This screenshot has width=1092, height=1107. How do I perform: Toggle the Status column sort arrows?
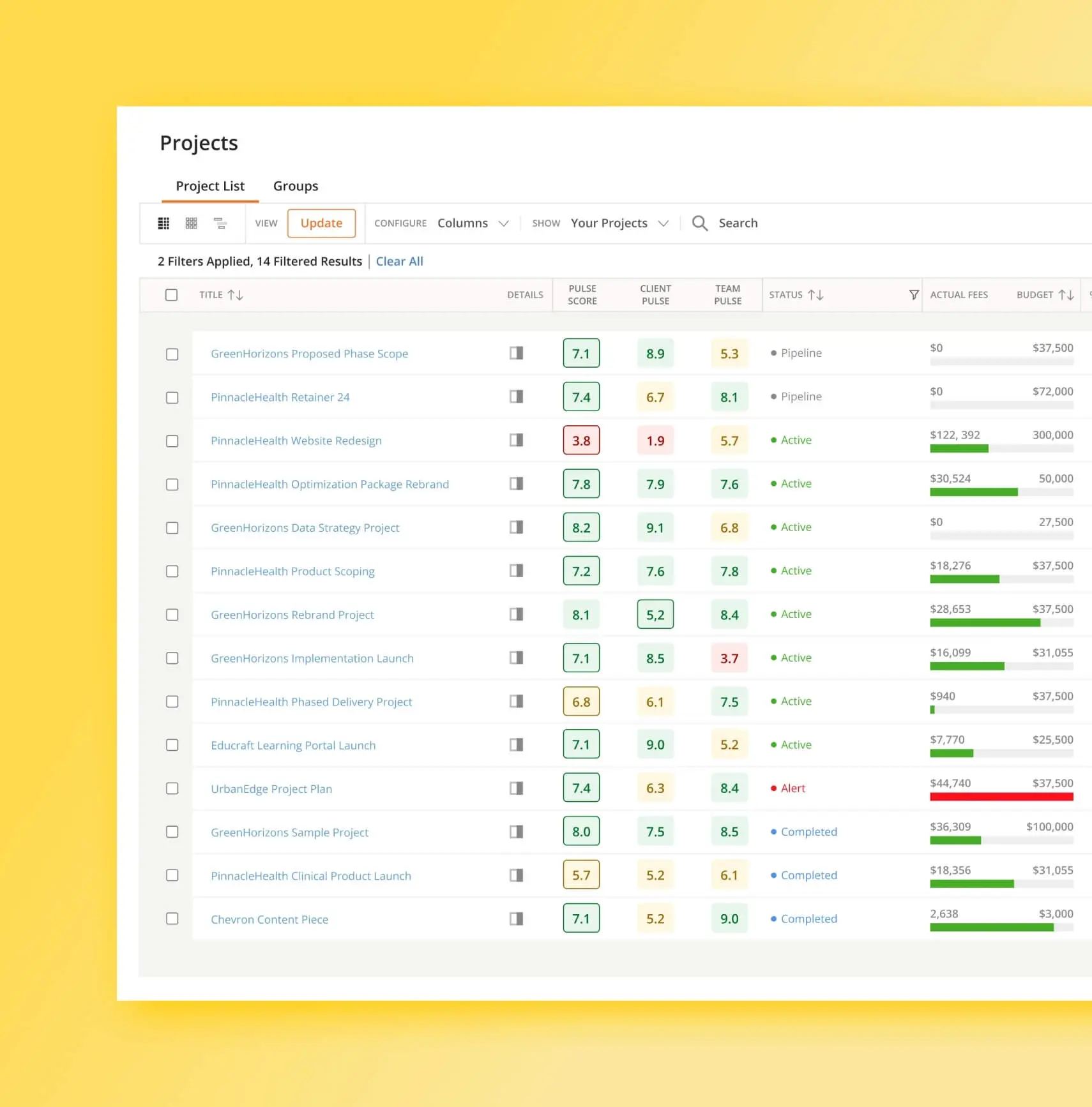(x=817, y=294)
